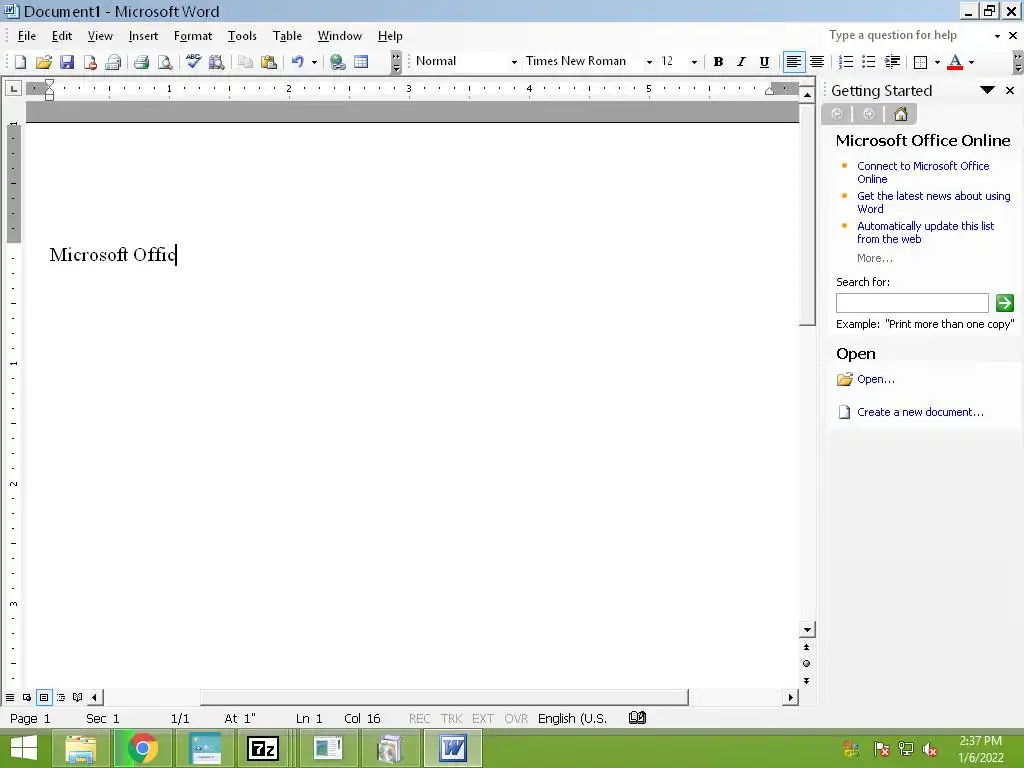Select Align Left paragraph alignment
The width and height of the screenshot is (1024, 768).
pos(793,62)
